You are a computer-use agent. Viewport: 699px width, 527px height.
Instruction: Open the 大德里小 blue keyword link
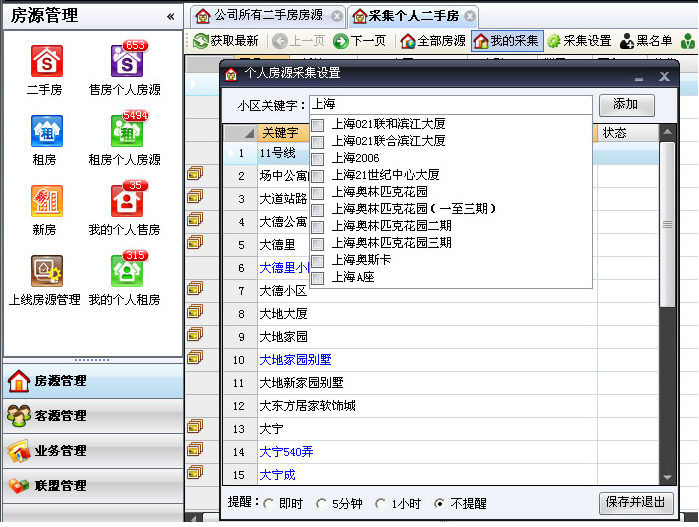pyautogui.click(x=284, y=268)
